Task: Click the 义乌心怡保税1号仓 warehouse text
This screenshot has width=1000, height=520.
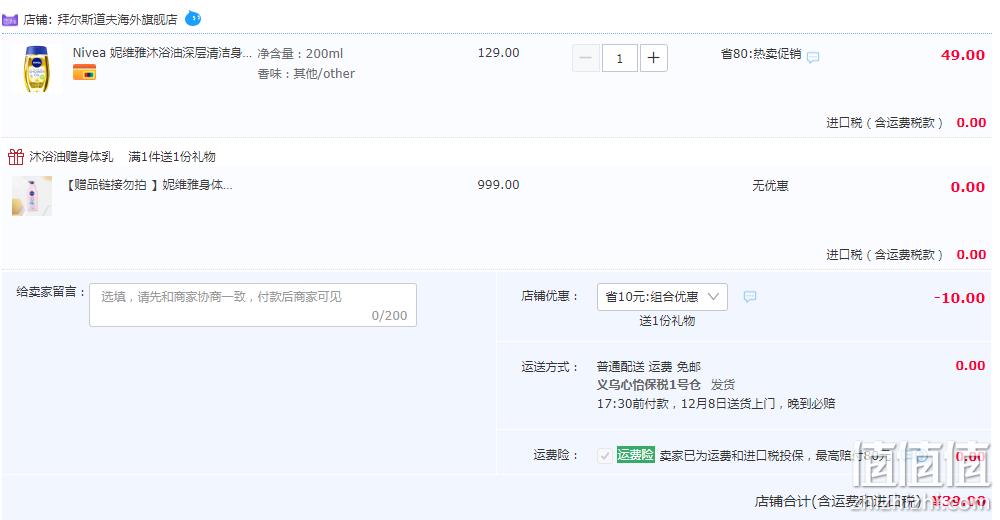Action: coord(649,385)
